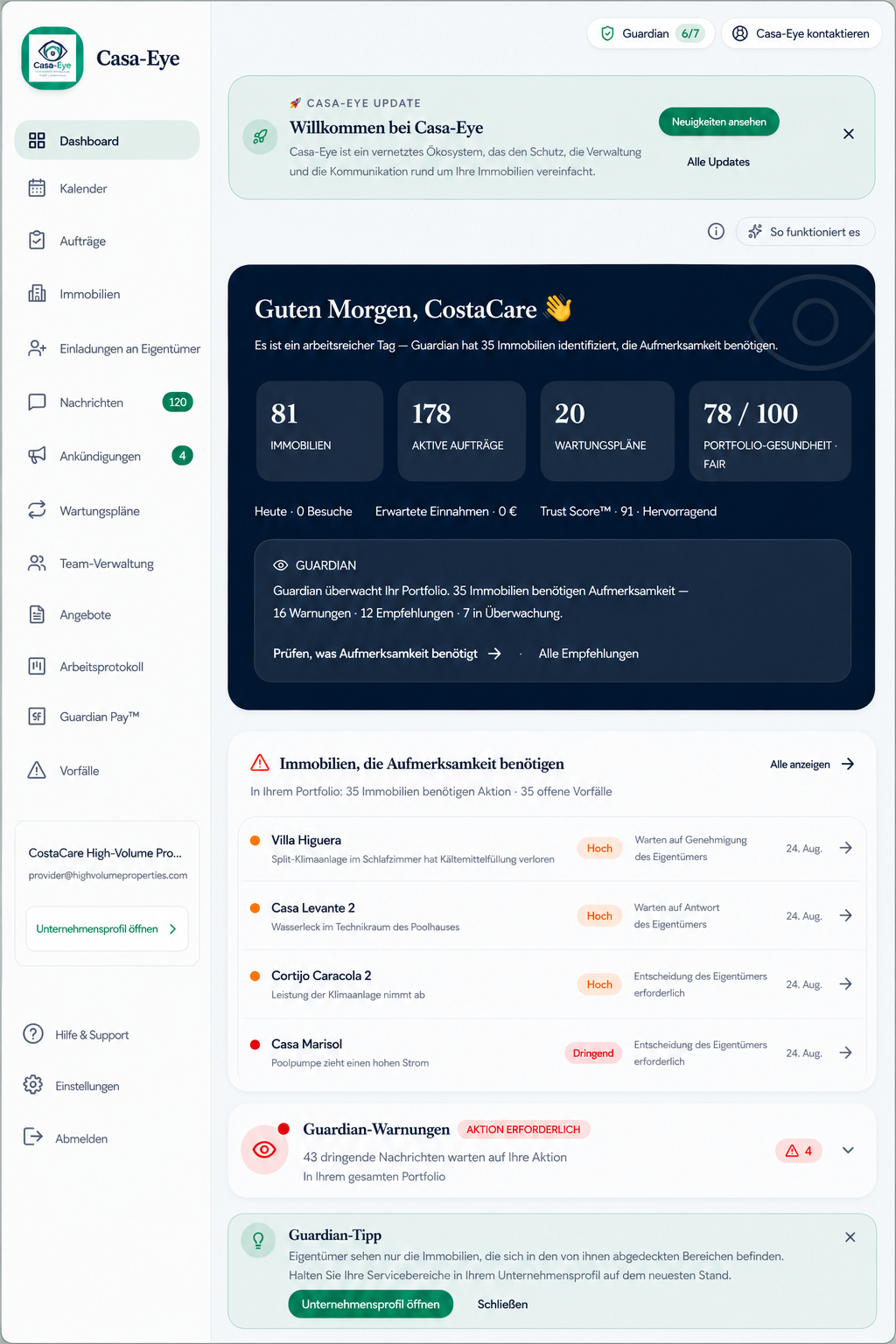Open the Kalender calendar icon
This screenshot has width=896, height=1344.
coord(37,188)
